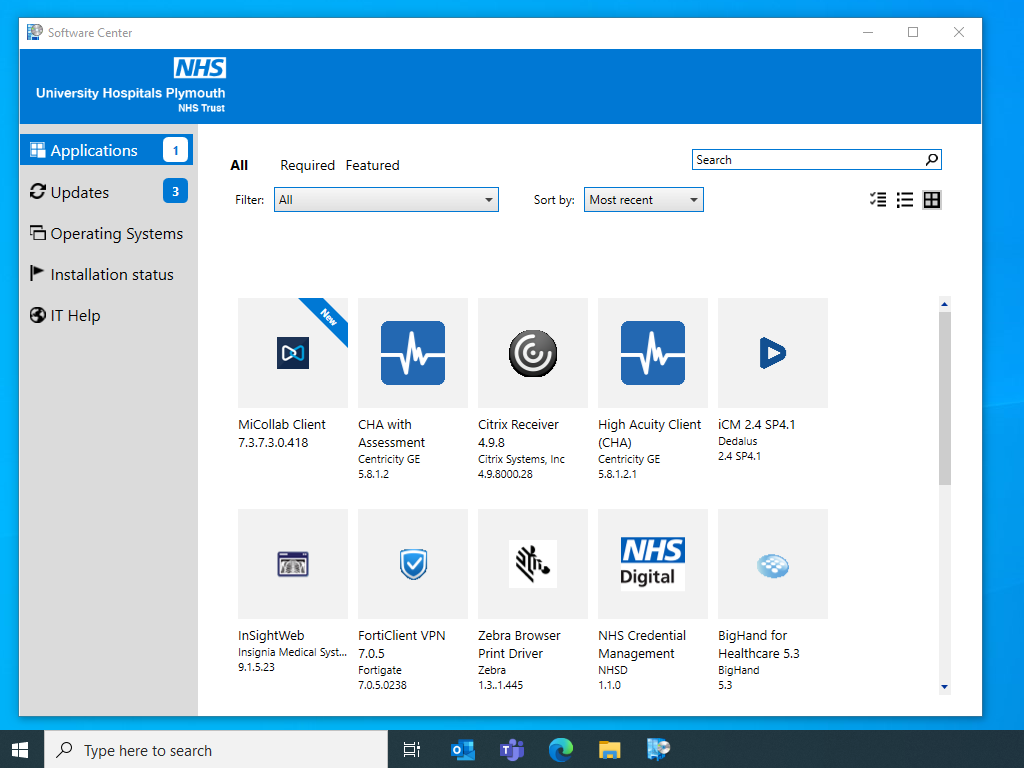
Task: Click the BigHand for Healthcare 5.3 title
Action: coord(758,644)
